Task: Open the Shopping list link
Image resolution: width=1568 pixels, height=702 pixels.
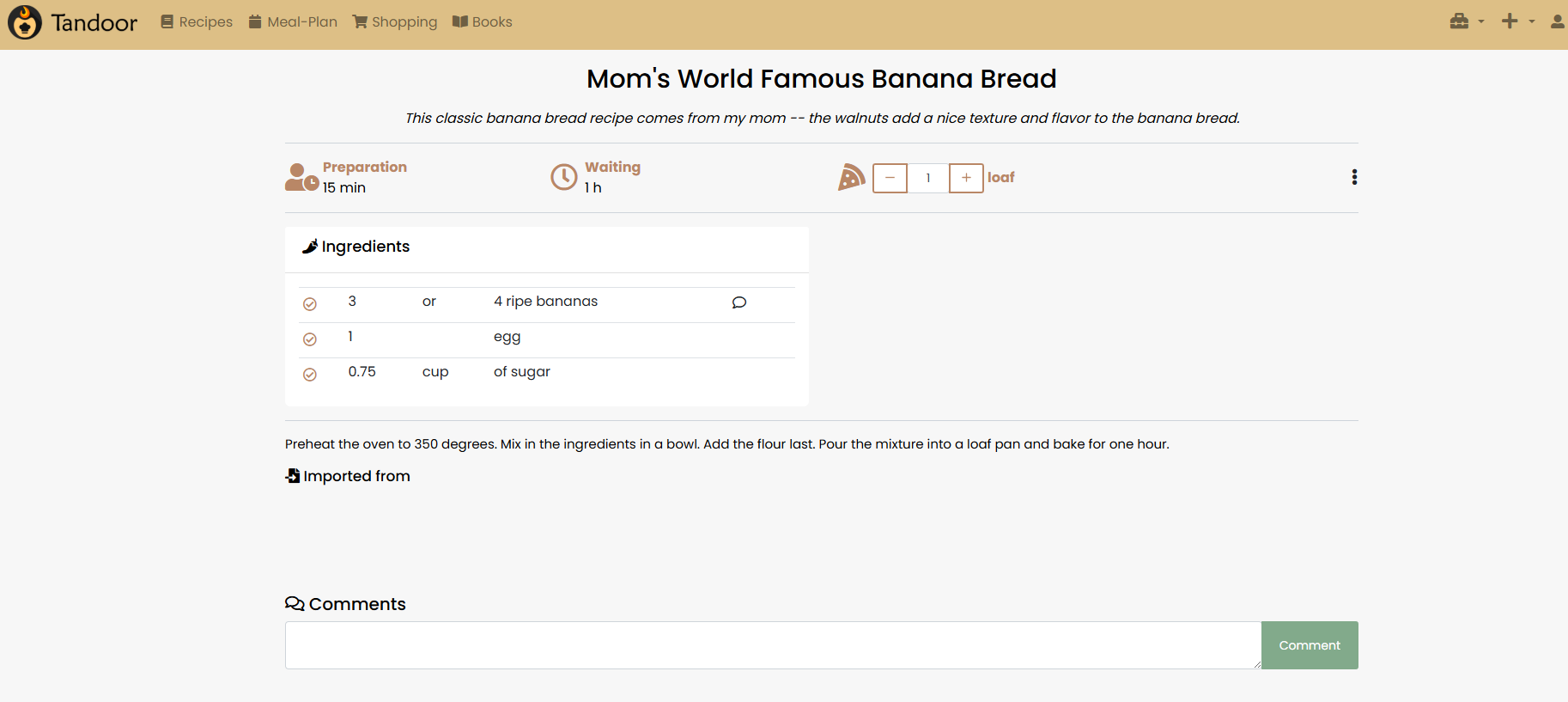Action: point(395,21)
